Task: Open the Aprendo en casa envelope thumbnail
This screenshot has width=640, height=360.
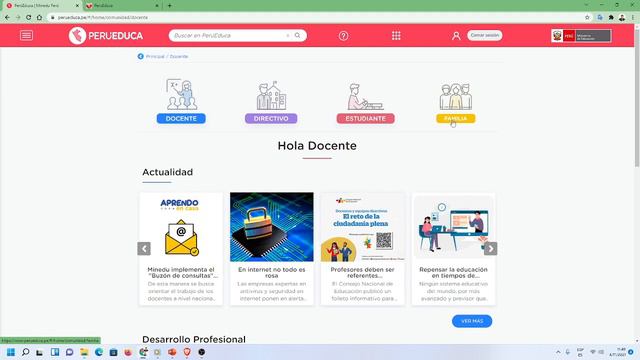Action: 181,227
